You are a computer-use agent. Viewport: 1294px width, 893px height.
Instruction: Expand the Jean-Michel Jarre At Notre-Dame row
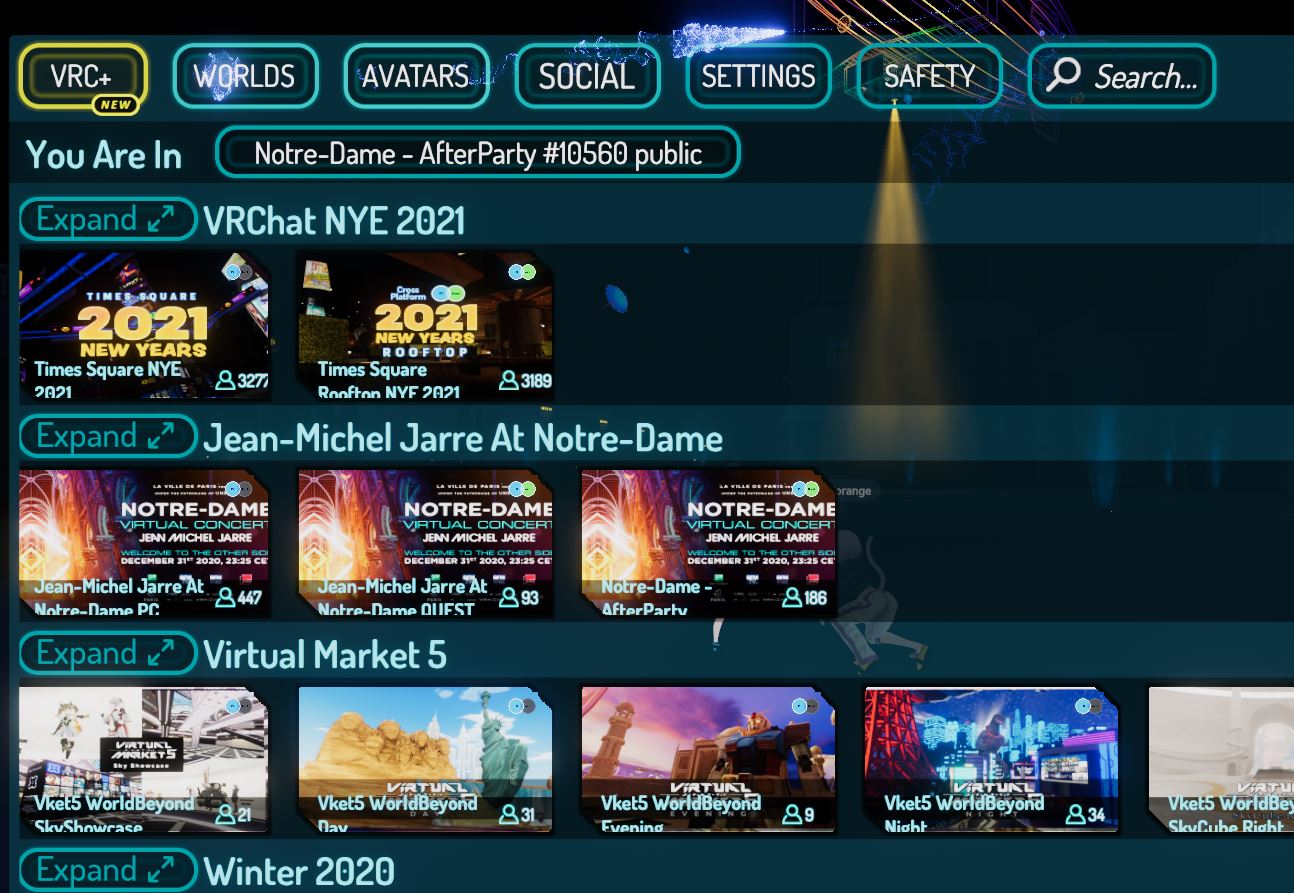pyautogui.click(x=108, y=436)
